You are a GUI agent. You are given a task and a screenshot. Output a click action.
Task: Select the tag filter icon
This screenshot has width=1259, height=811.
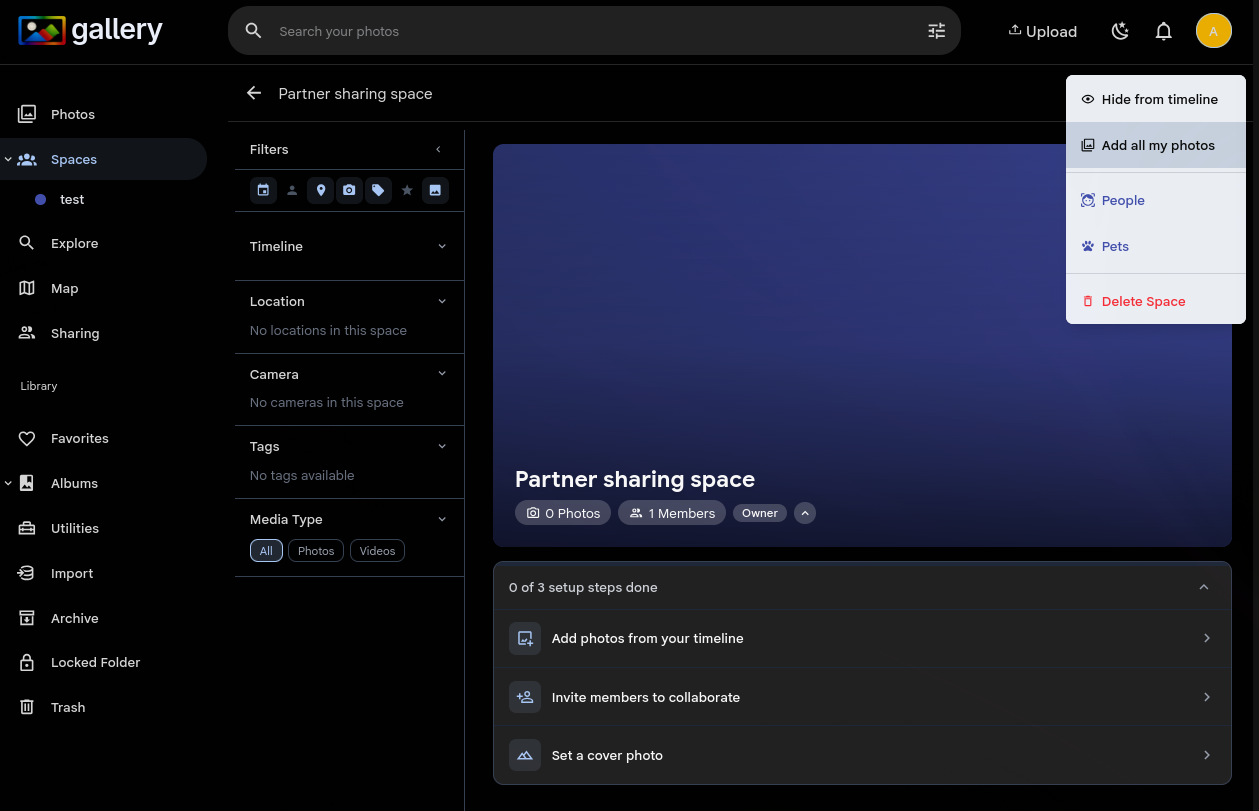tap(378, 190)
